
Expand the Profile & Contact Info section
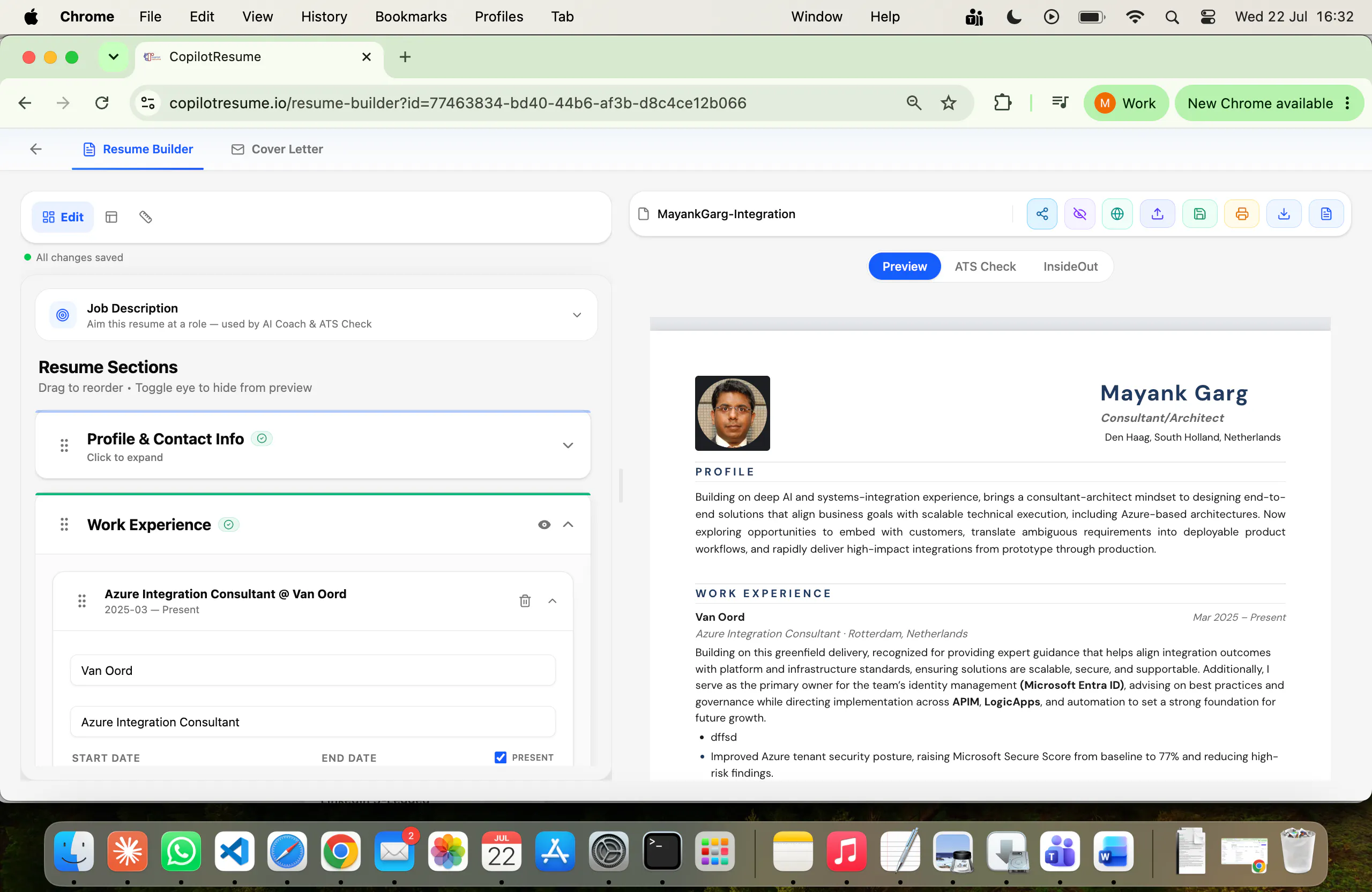click(568, 445)
